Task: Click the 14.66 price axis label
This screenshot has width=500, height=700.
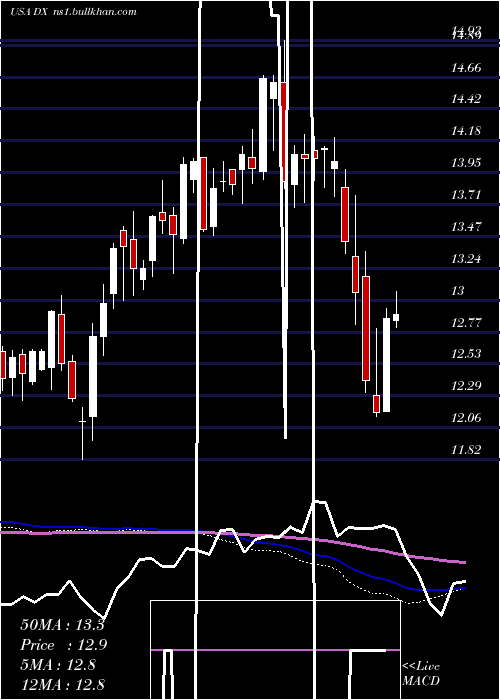Action: point(466,68)
